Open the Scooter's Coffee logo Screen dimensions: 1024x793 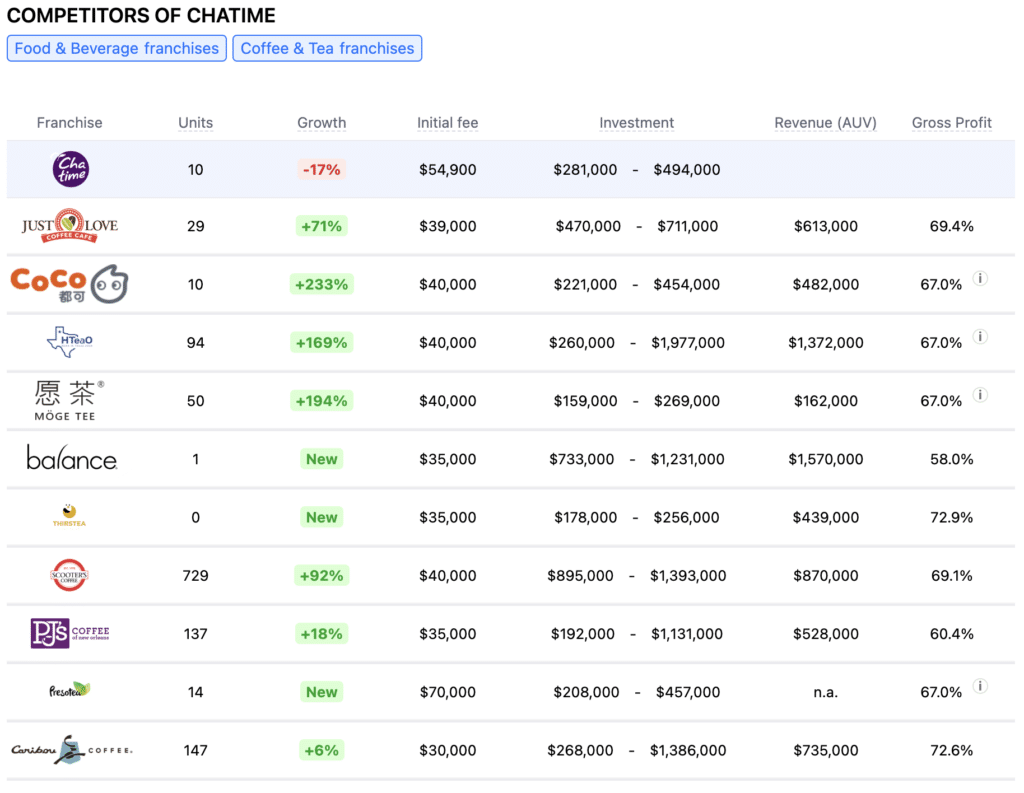click(69, 575)
